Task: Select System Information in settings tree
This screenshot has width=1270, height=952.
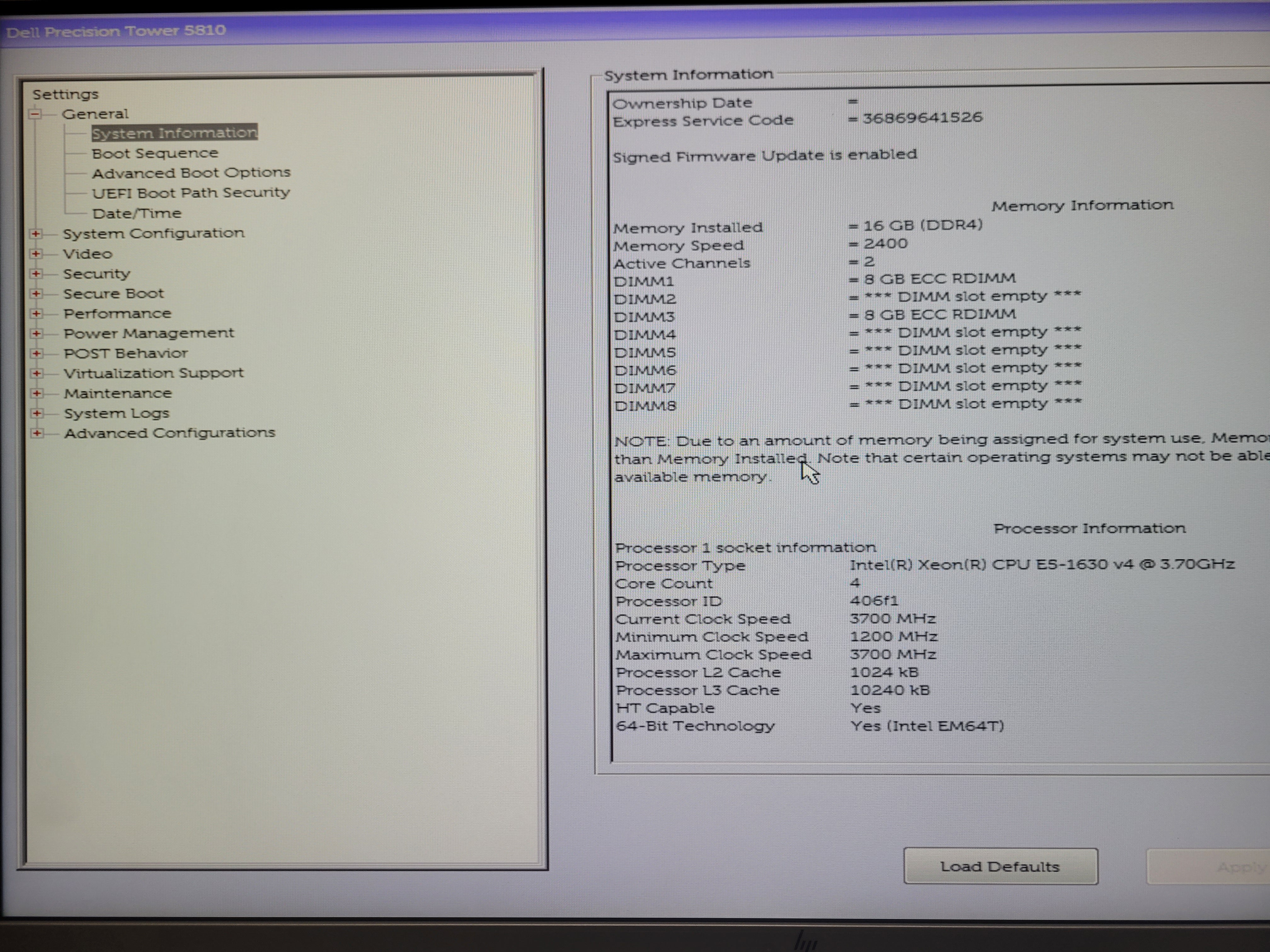Action: coord(174,133)
